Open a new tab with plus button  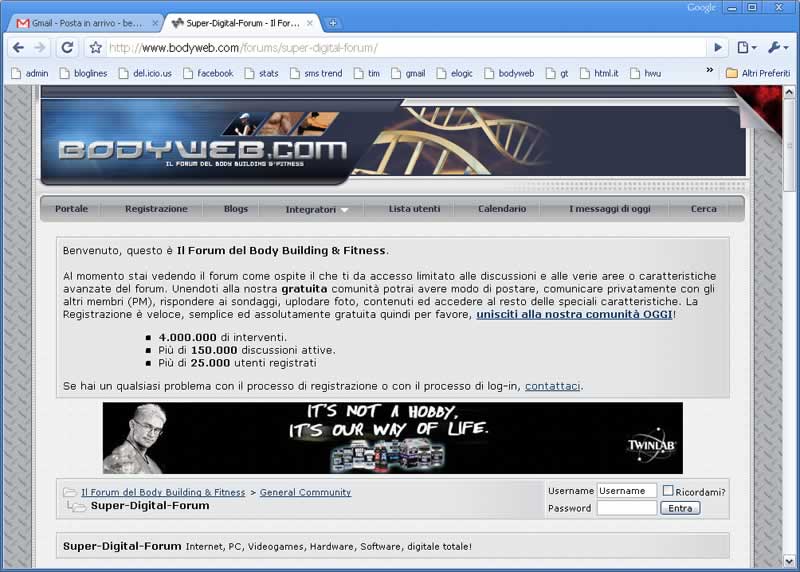pos(333,23)
